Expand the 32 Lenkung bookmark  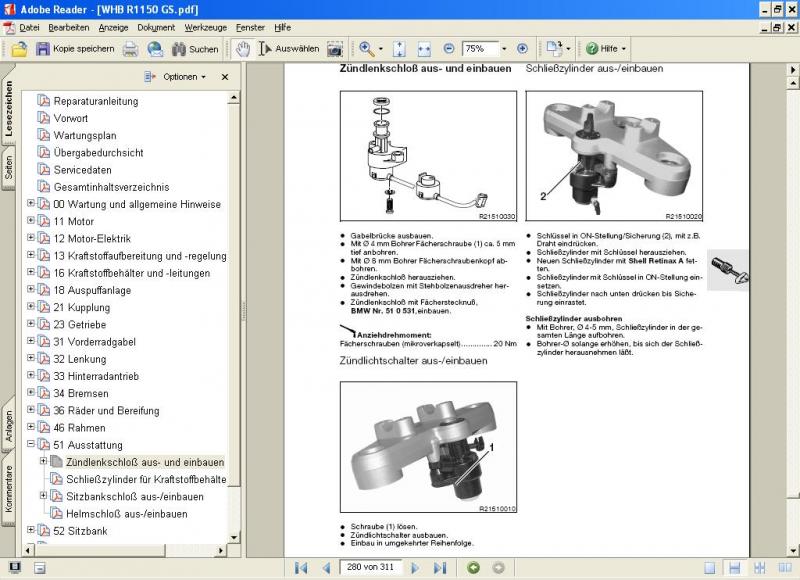(x=31, y=358)
